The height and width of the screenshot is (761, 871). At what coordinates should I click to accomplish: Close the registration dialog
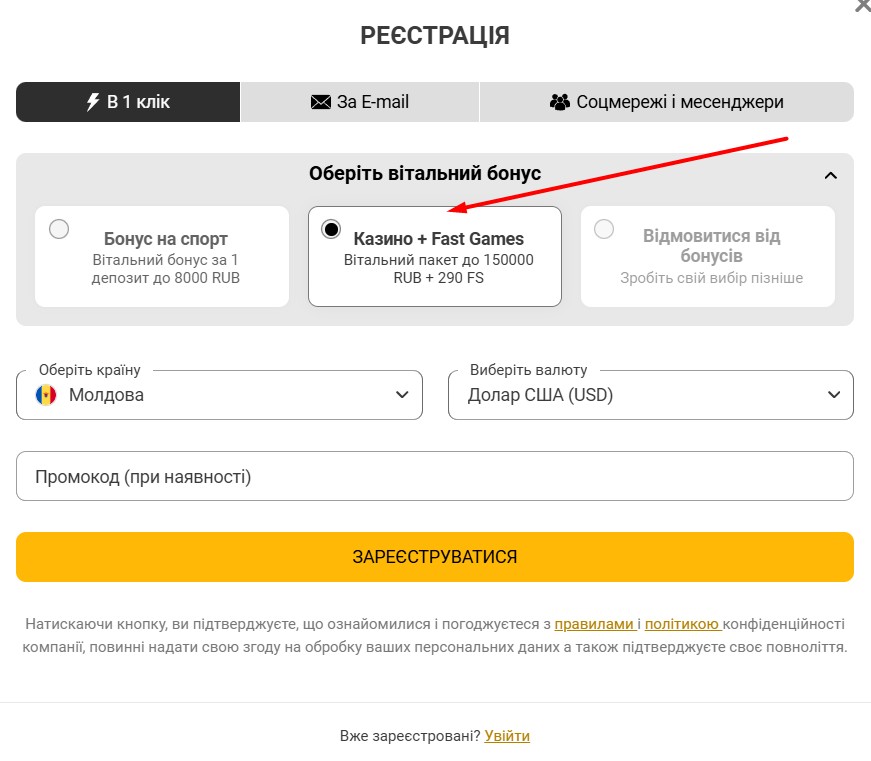[x=862, y=6]
